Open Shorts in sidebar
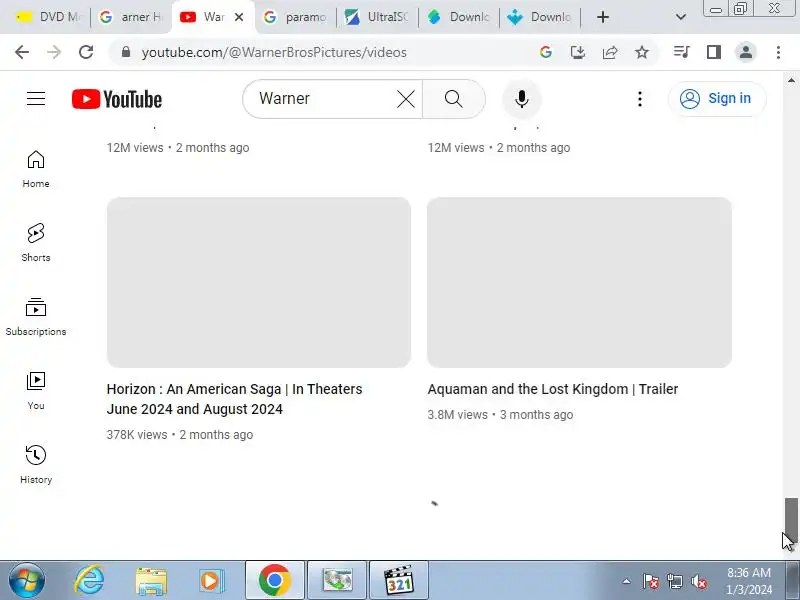Image resolution: width=800 pixels, height=600 pixels. tap(36, 243)
